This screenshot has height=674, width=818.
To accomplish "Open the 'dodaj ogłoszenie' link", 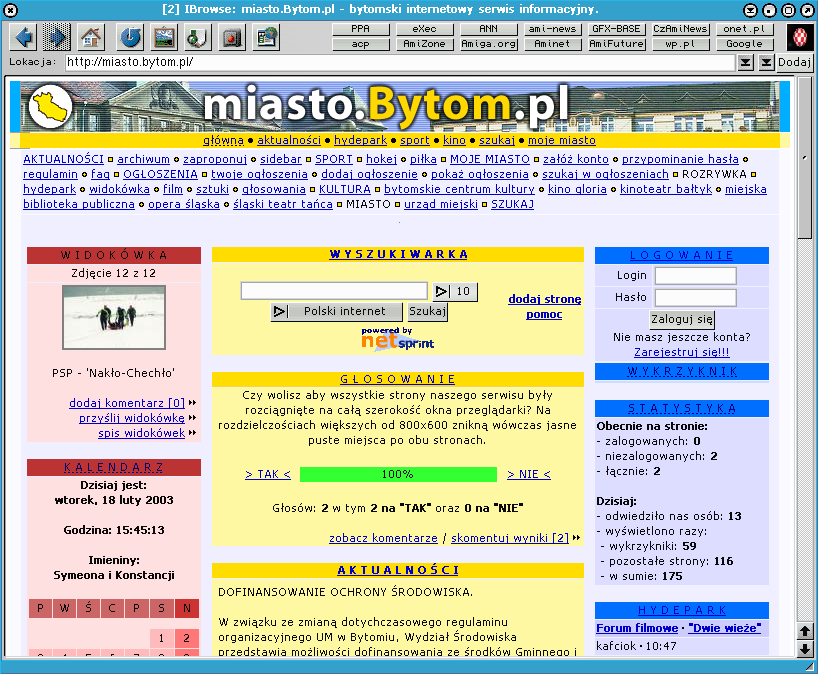I will (369, 174).
